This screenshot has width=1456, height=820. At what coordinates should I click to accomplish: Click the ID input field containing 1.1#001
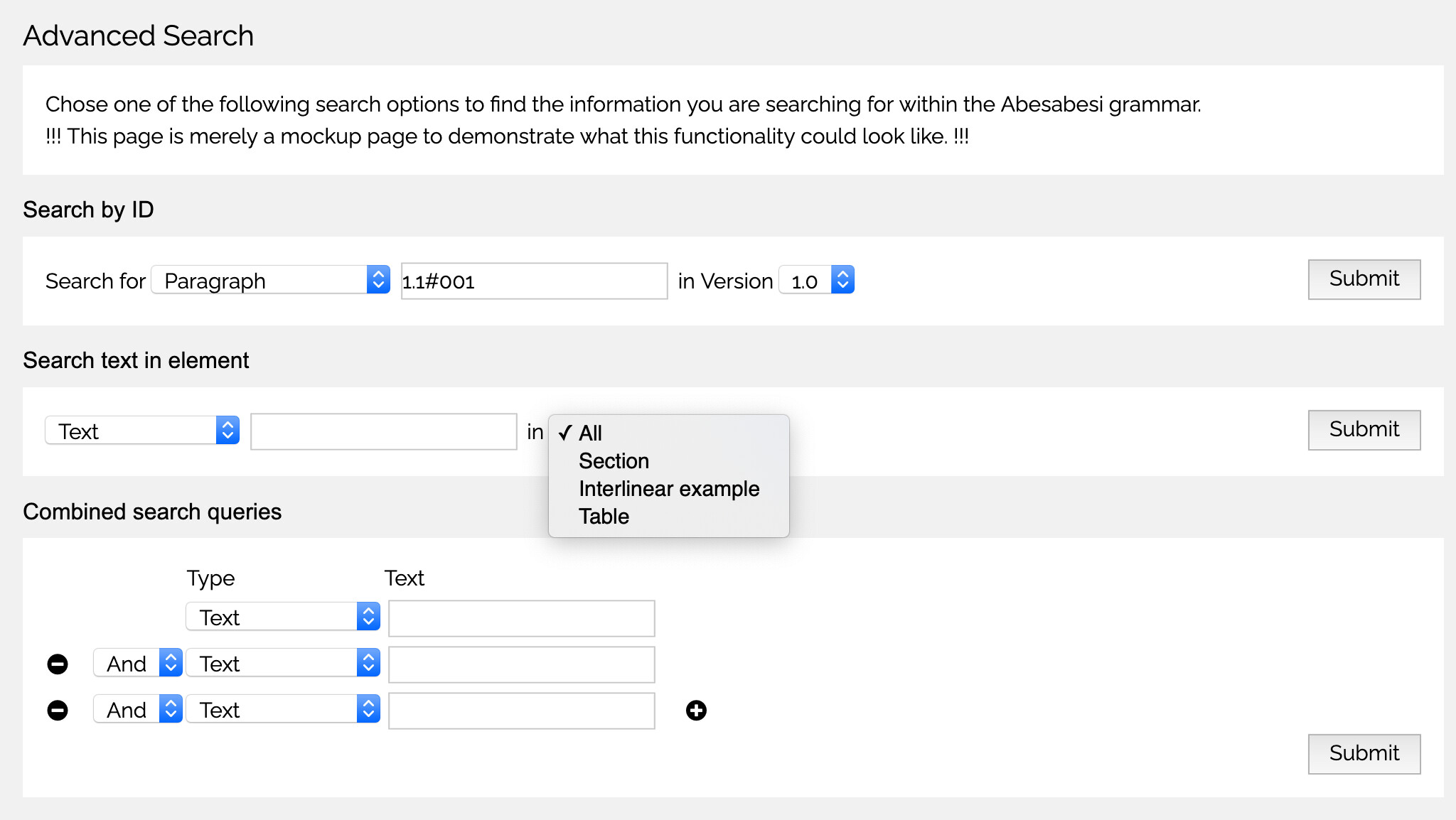[535, 281]
